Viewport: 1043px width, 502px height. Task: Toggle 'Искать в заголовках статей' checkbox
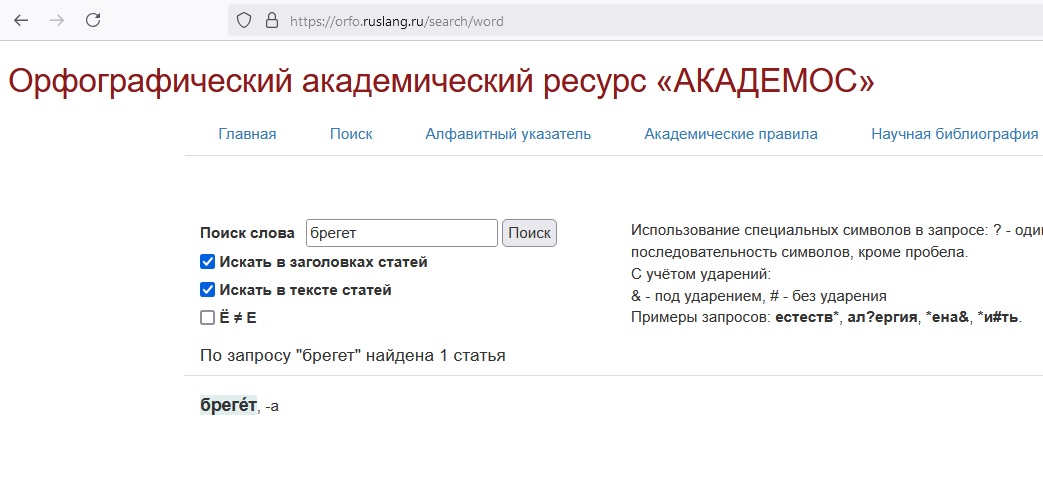click(208, 262)
